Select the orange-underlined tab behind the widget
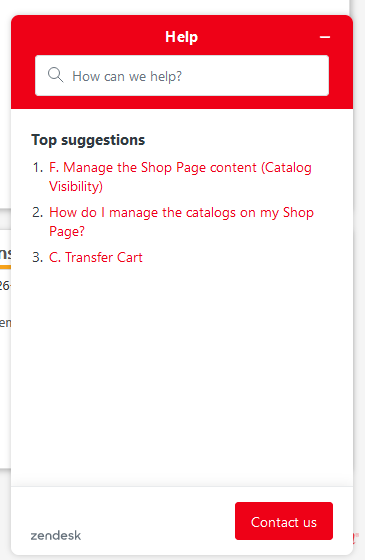 (5, 257)
